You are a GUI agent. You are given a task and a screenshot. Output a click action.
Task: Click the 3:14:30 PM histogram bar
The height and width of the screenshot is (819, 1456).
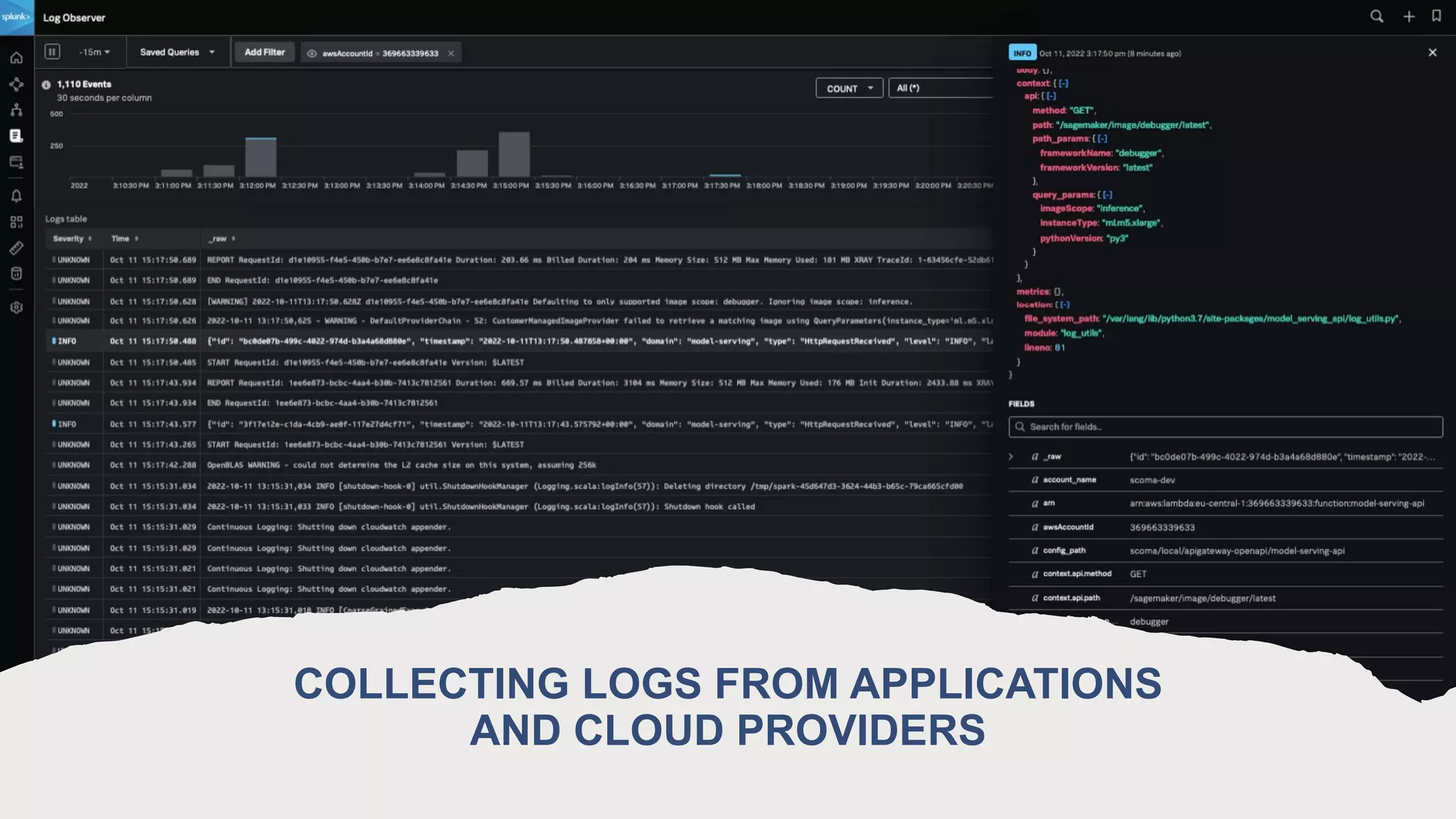(x=472, y=164)
